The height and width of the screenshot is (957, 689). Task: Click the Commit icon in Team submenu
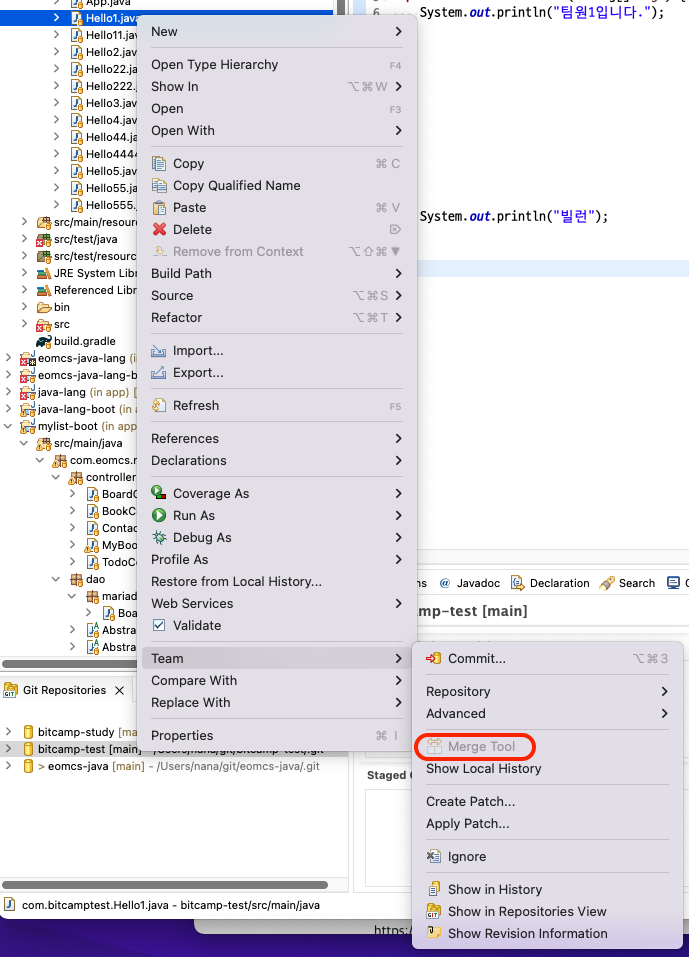click(433, 659)
